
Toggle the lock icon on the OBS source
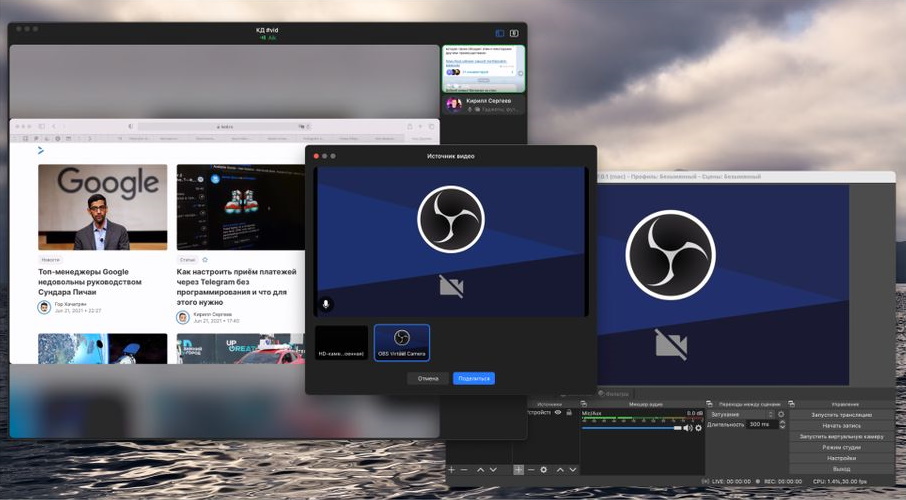tap(569, 413)
